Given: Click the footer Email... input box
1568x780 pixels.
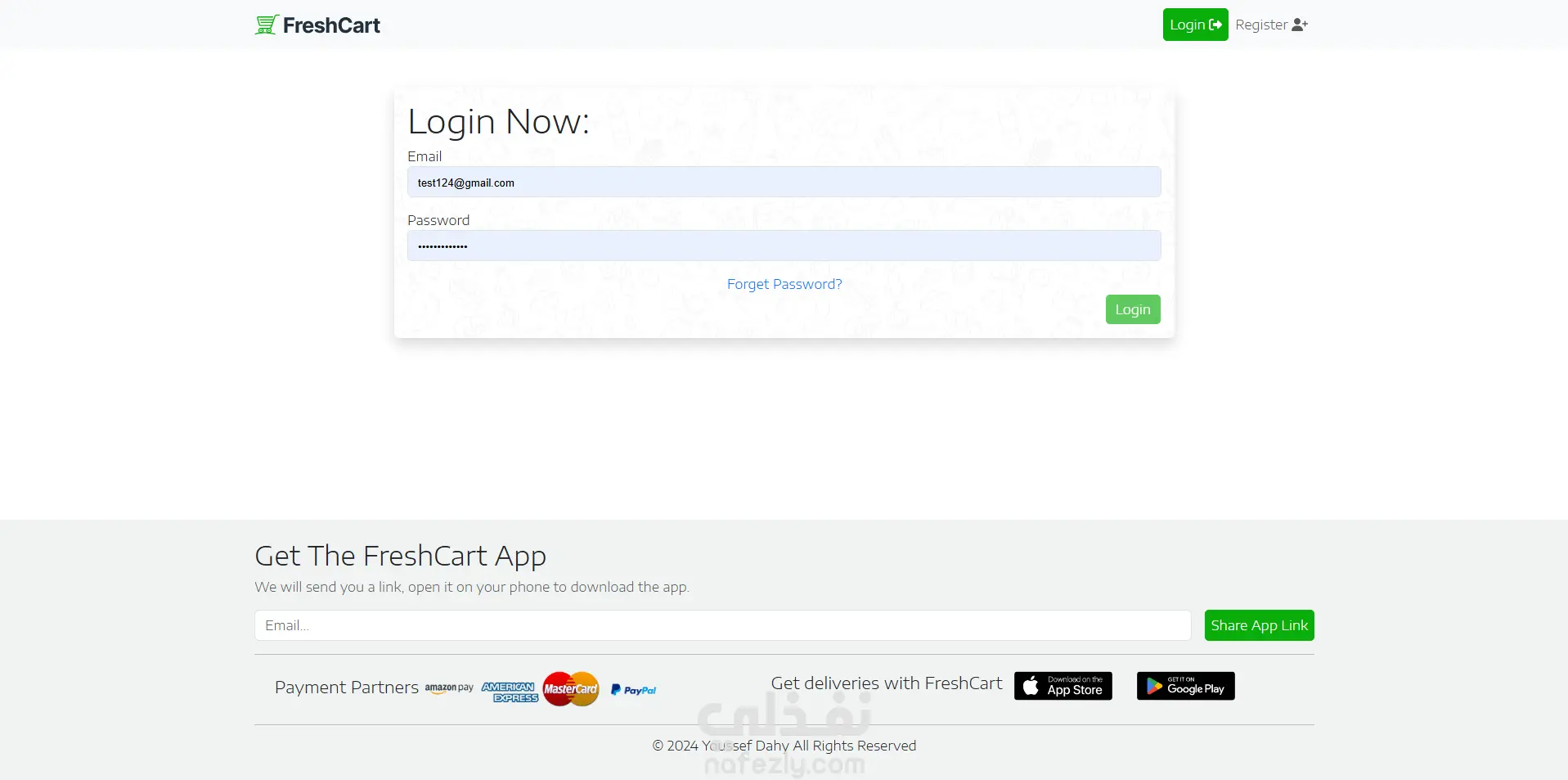Looking at the screenshot, I should (x=722, y=625).
